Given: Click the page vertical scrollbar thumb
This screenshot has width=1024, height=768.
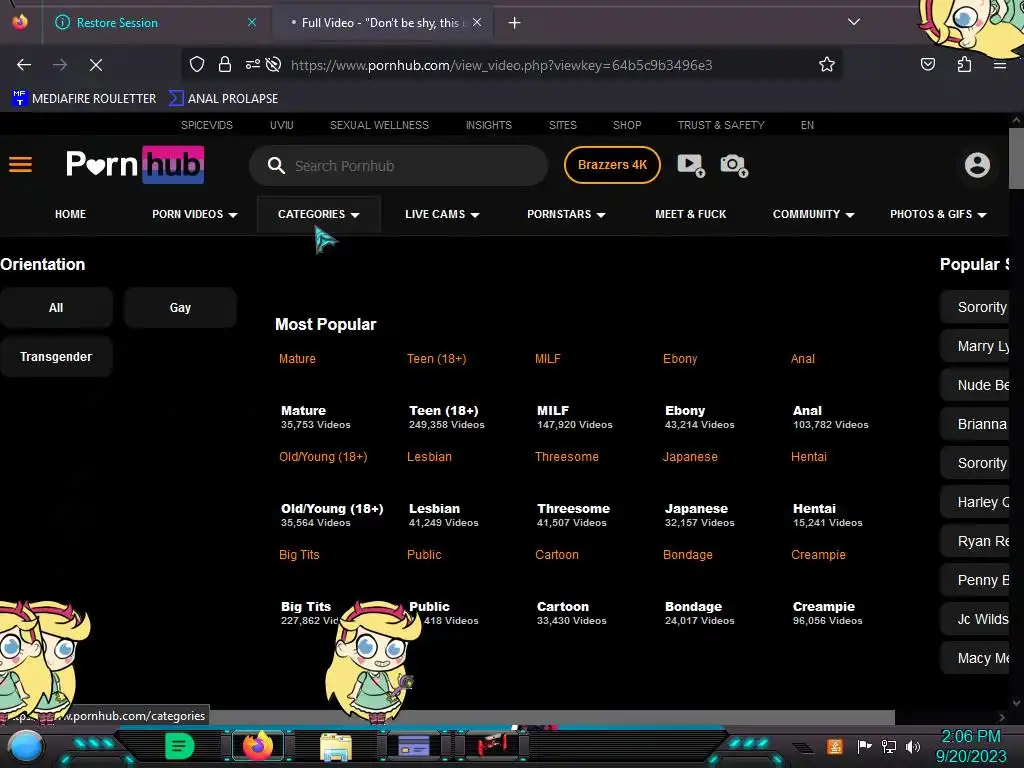Looking at the screenshot, I should (x=1016, y=158).
